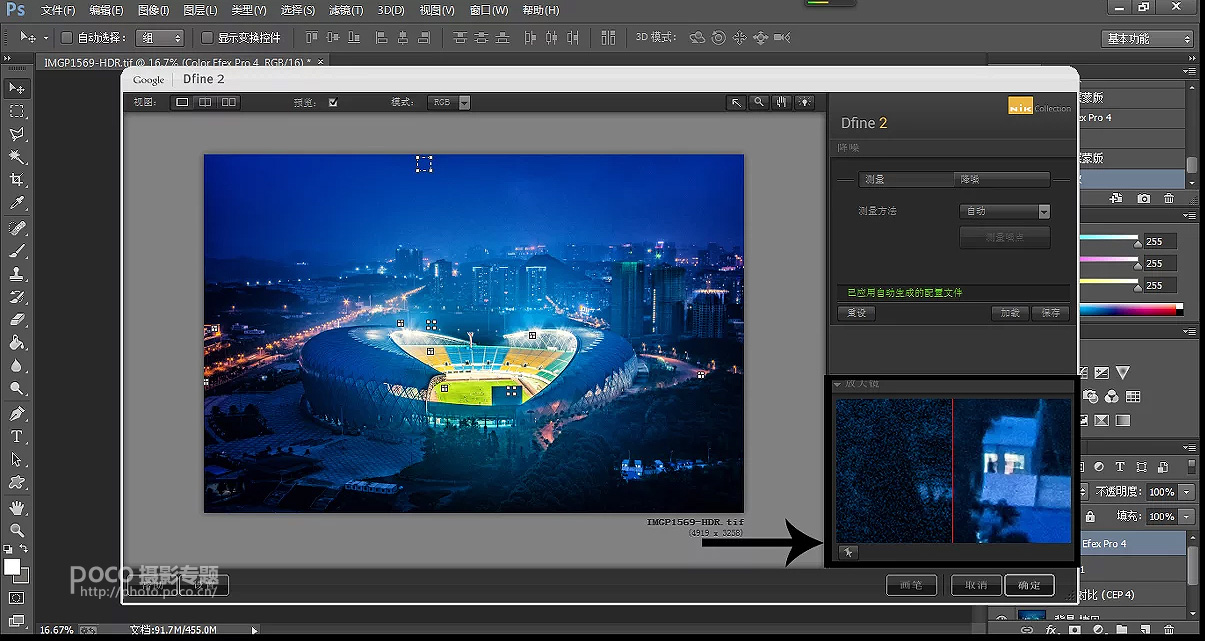Open the 测量方法 自动 dropdown
This screenshot has width=1205, height=641.
point(1005,211)
